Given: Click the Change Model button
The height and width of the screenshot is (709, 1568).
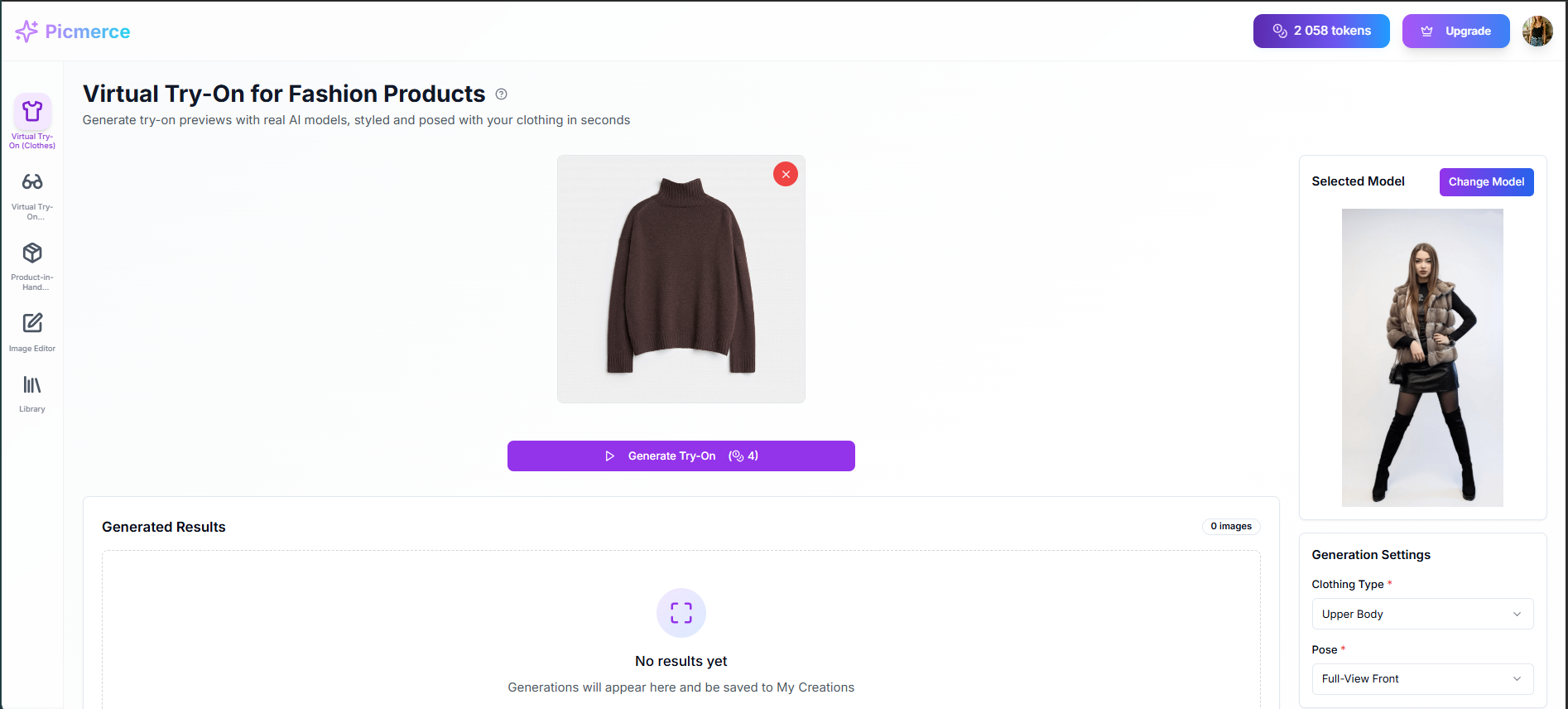Looking at the screenshot, I should [x=1486, y=181].
